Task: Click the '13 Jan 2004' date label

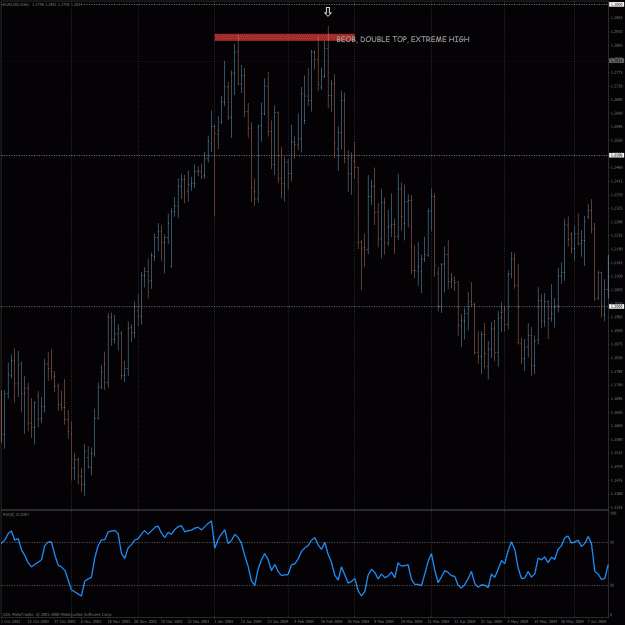Action: pos(251,621)
